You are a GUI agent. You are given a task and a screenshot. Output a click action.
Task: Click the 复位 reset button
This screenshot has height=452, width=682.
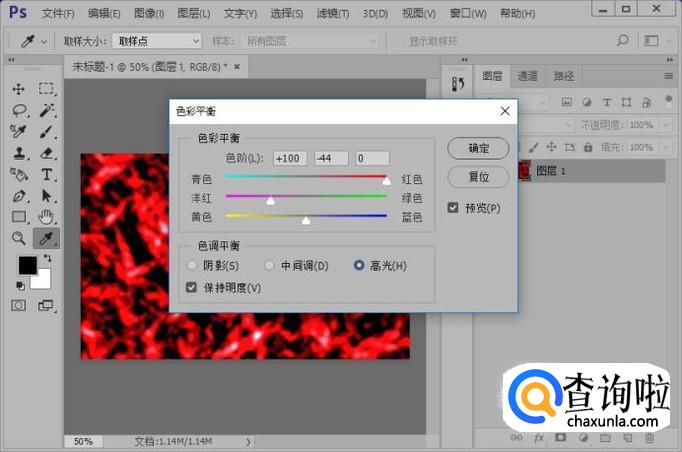[478, 177]
